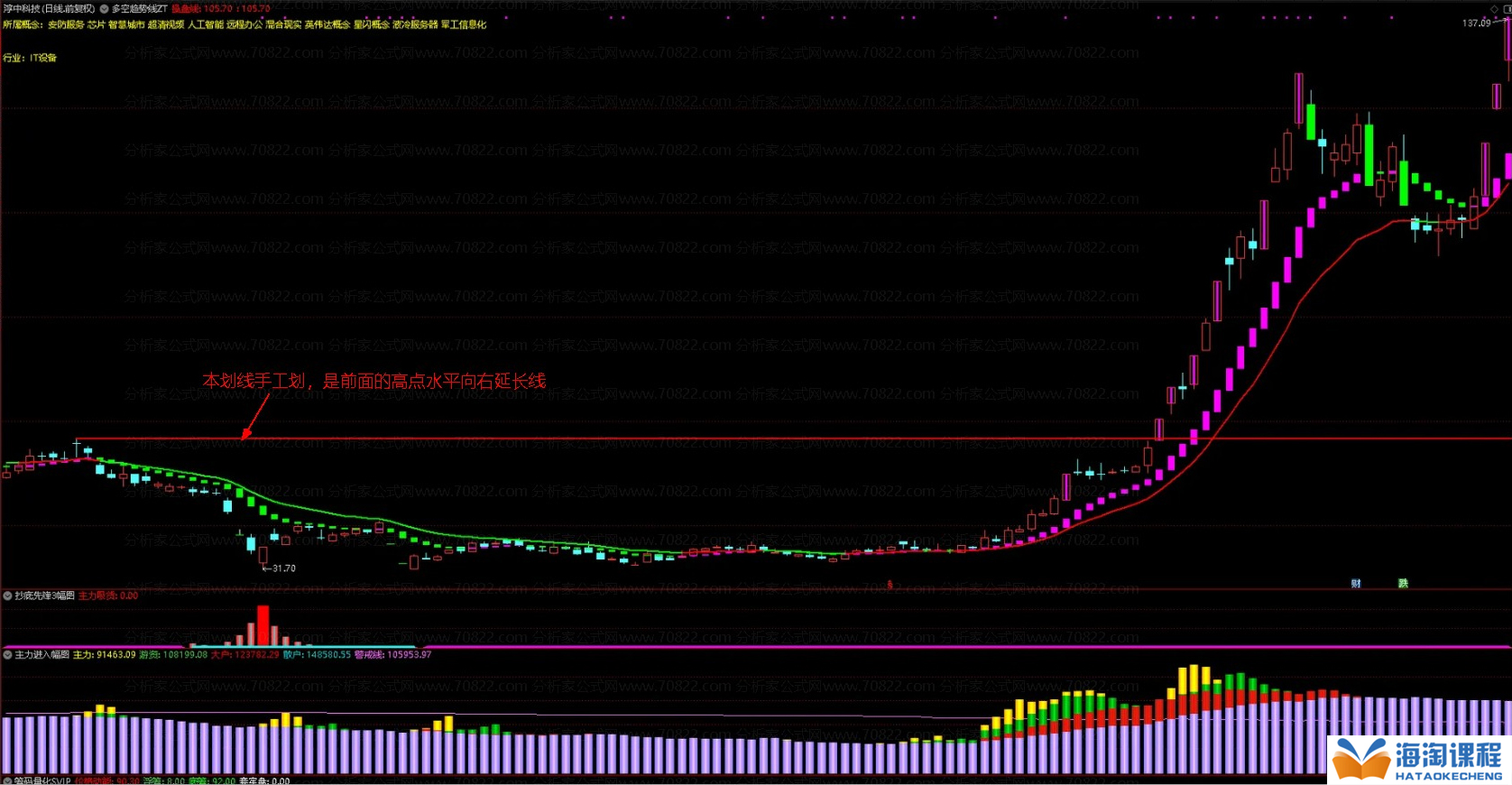Click the 液冷服务器 concept tag
1512x785 pixels.
tap(415, 25)
